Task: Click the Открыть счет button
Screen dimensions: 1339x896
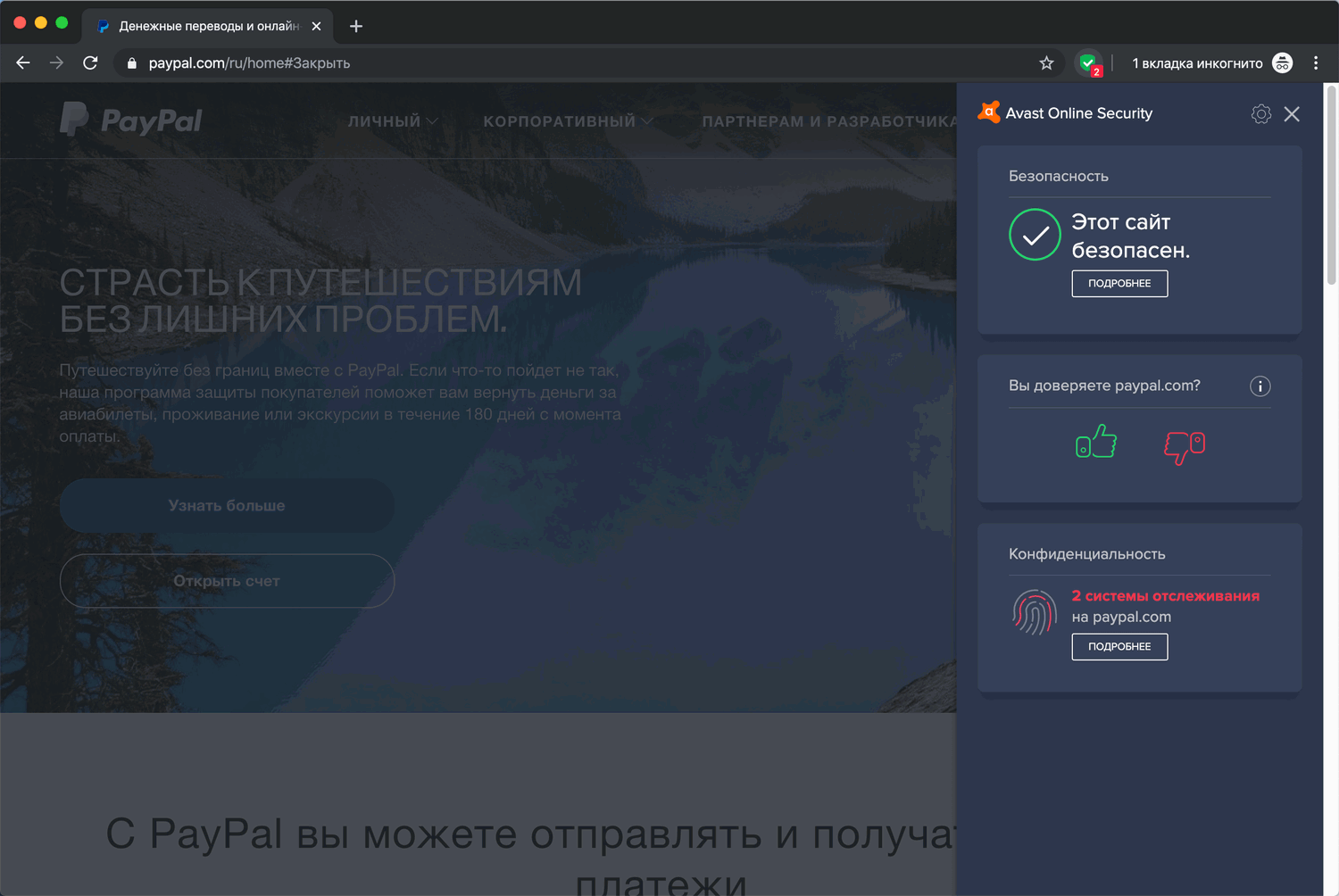Action: coord(227,580)
